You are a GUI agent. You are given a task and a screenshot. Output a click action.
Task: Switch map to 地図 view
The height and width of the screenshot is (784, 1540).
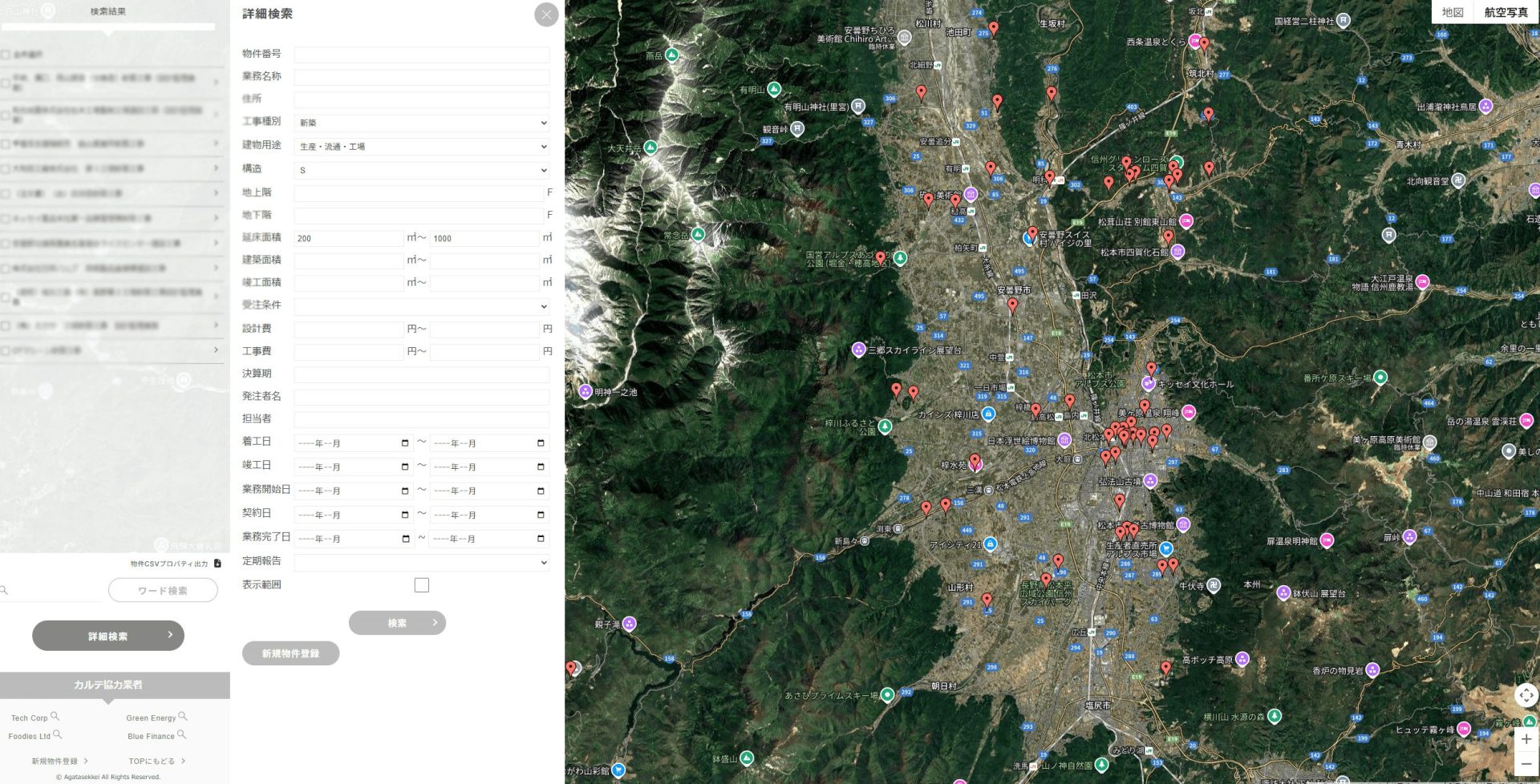pos(1452,12)
